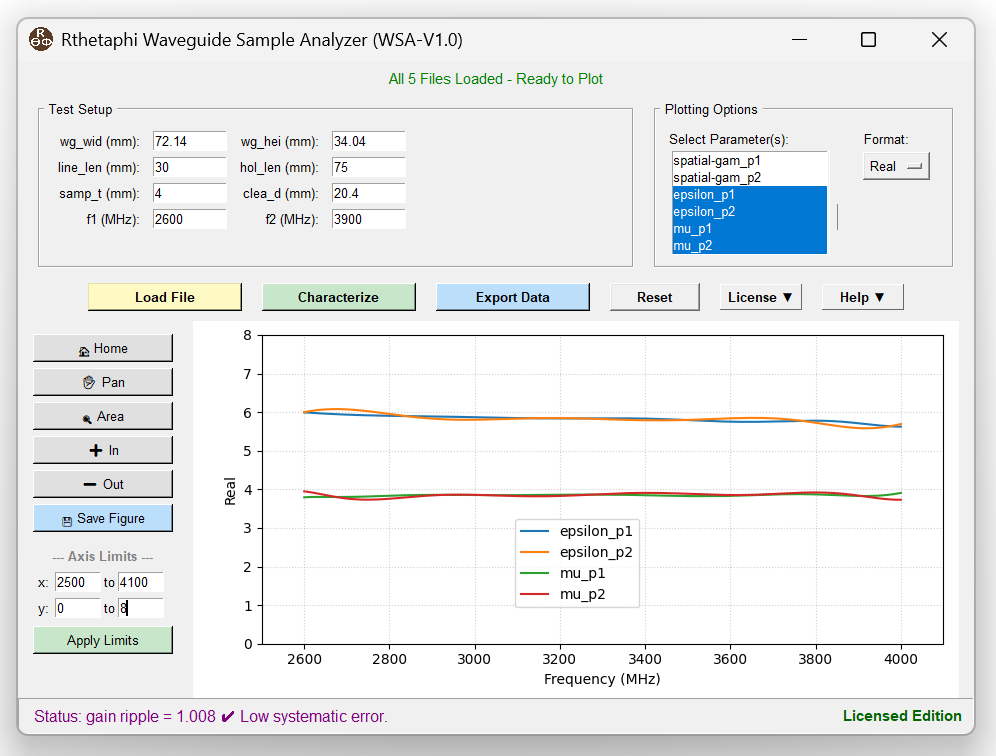Edit the line_len (mm) field
The width and height of the screenshot is (996, 756).
point(189,167)
